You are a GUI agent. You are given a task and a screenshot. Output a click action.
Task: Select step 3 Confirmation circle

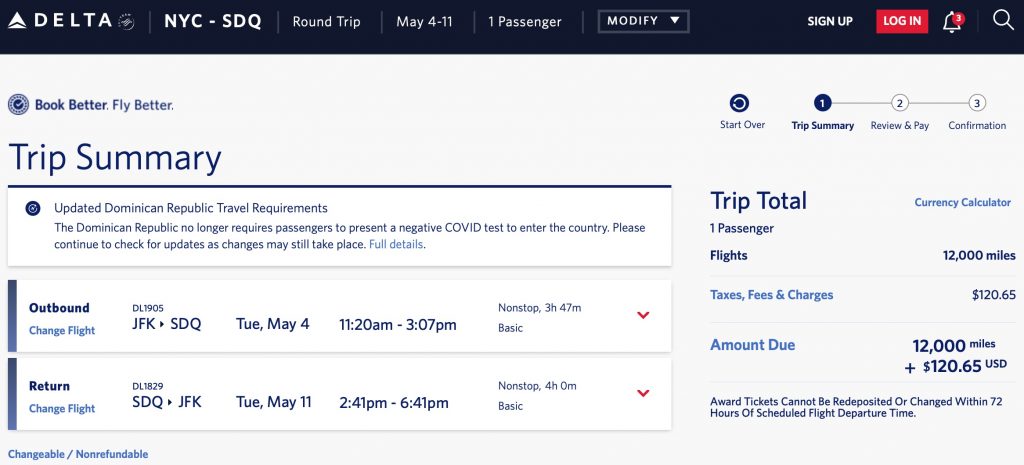tap(977, 103)
